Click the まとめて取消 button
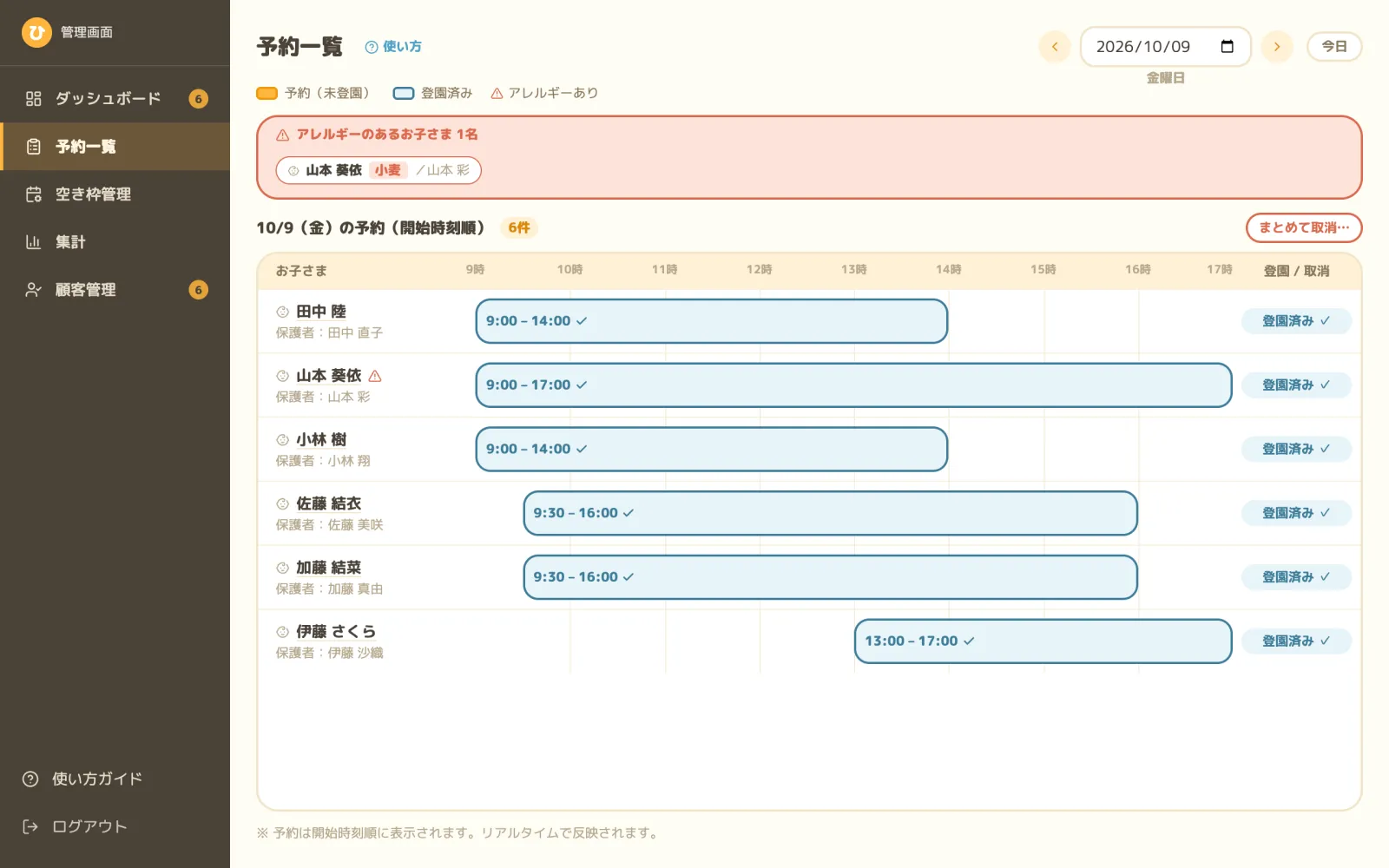The width and height of the screenshot is (1389, 868). (1304, 228)
